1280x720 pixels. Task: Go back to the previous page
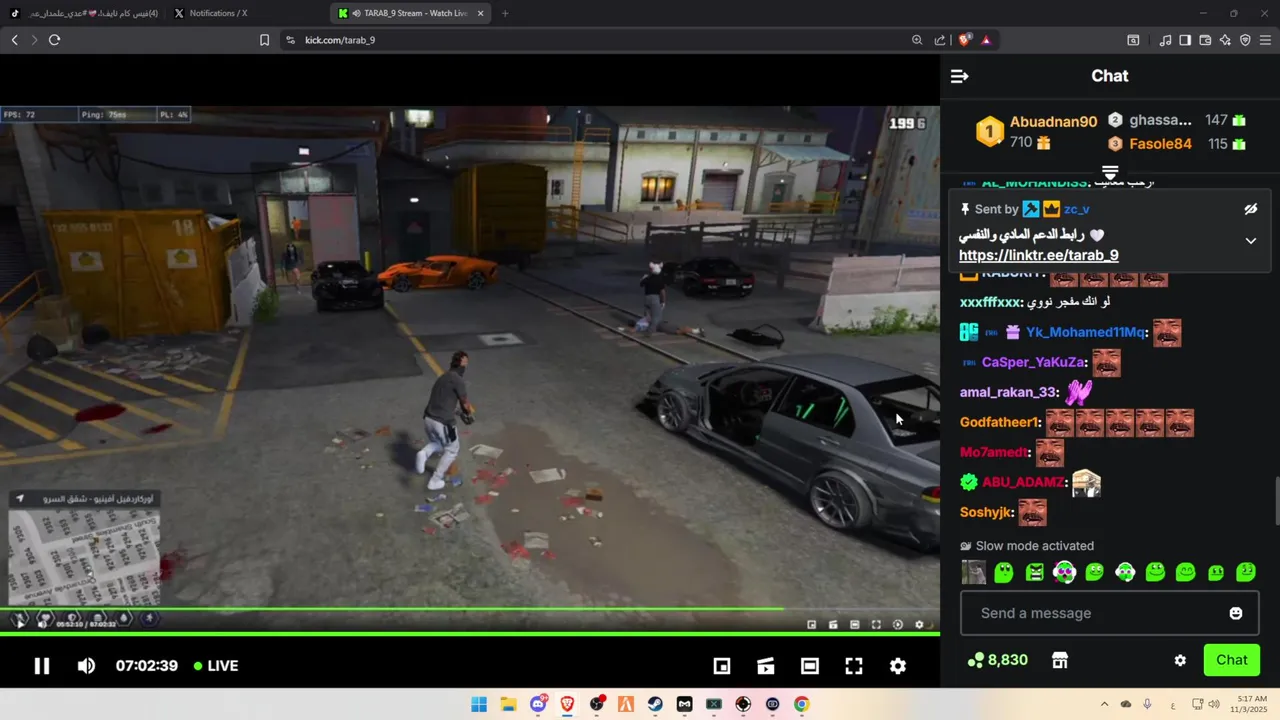pyautogui.click(x=14, y=40)
